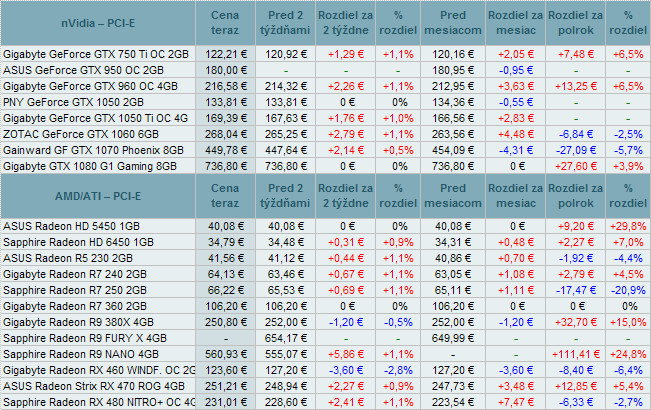Click the +7,47 € monthly difference
The width and height of the screenshot is (651, 410).
click(516, 402)
